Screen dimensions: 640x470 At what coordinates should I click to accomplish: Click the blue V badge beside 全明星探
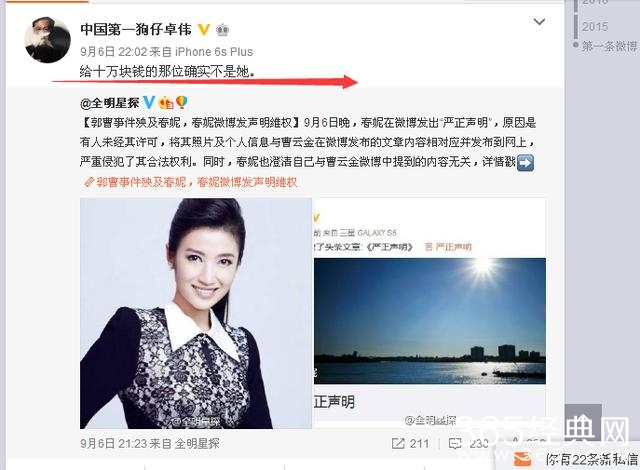149,102
